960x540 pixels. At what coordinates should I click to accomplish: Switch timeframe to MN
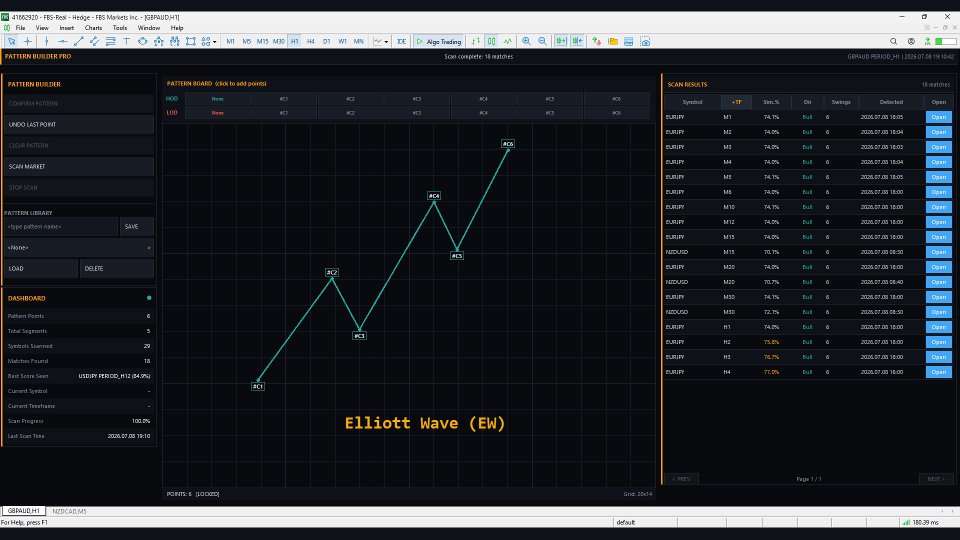point(359,42)
